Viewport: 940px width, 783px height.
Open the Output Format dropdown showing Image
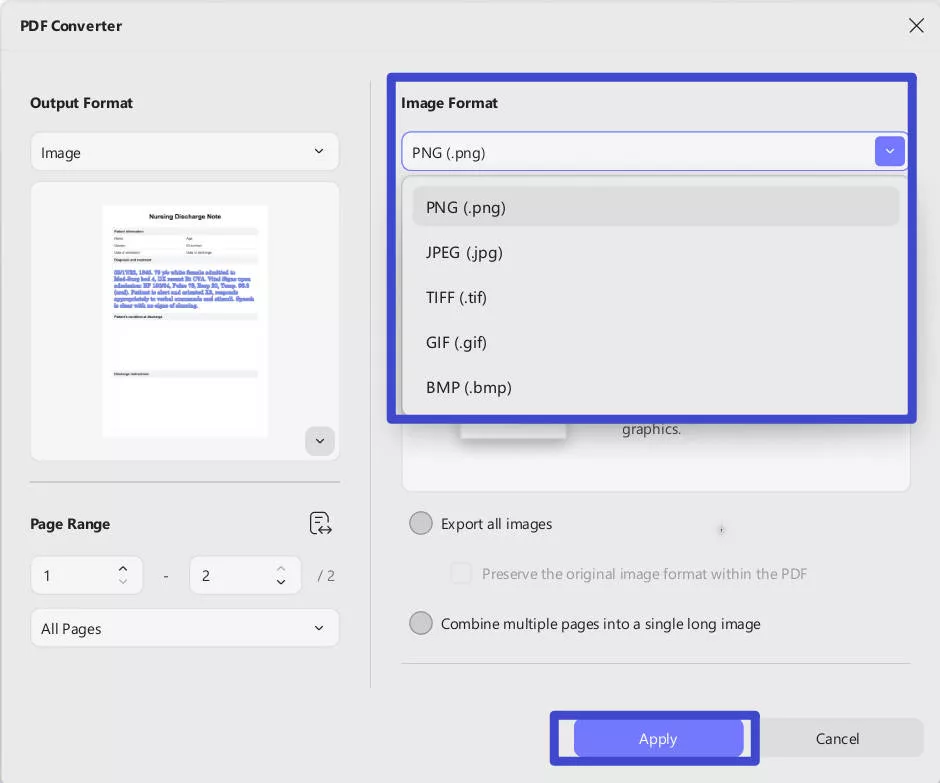pyautogui.click(x=185, y=152)
